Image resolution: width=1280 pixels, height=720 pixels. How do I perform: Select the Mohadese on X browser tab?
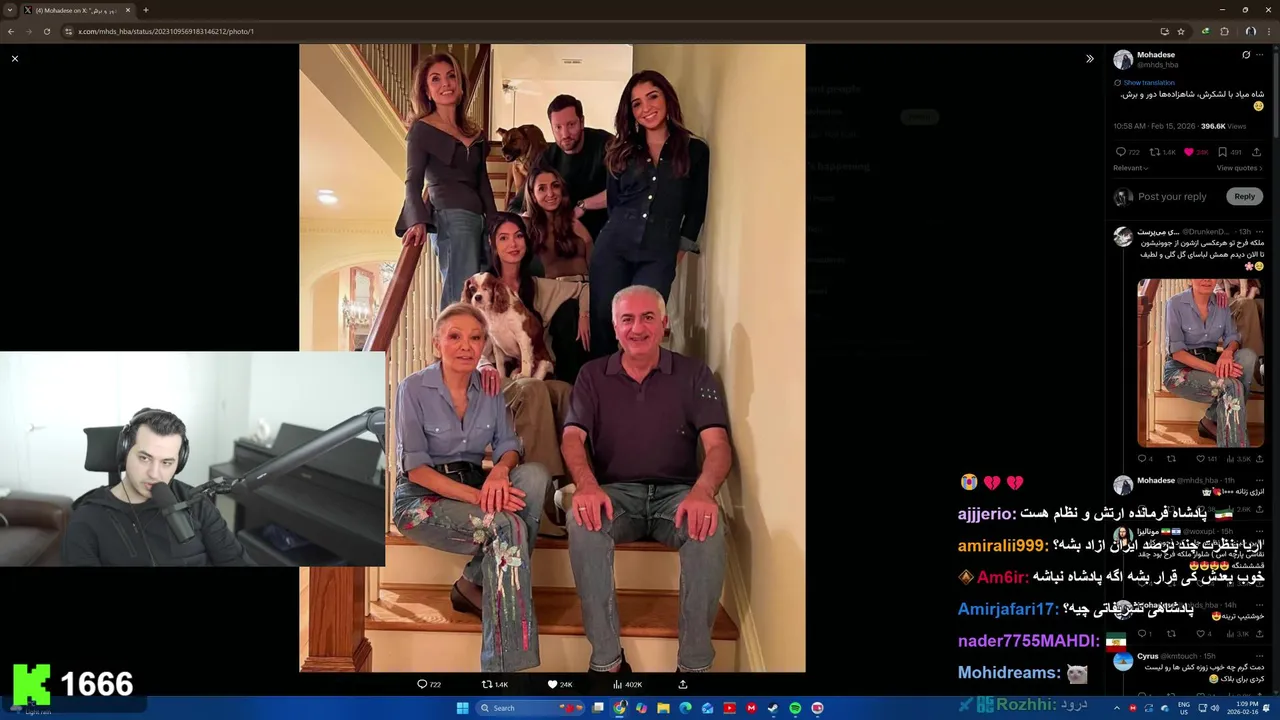point(76,10)
